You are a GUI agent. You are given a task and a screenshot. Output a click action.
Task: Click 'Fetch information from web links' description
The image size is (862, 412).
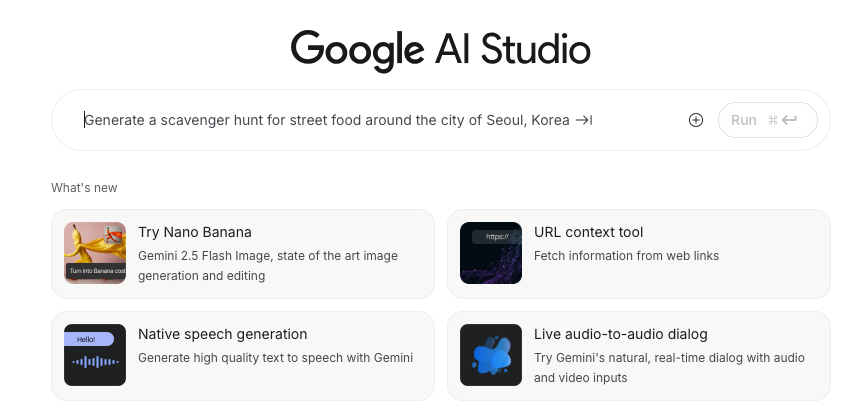[x=626, y=256]
